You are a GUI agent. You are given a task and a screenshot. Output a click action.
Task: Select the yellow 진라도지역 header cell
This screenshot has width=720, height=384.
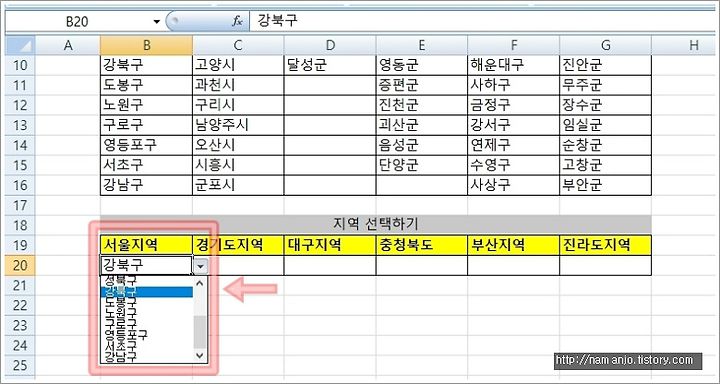(x=606, y=245)
